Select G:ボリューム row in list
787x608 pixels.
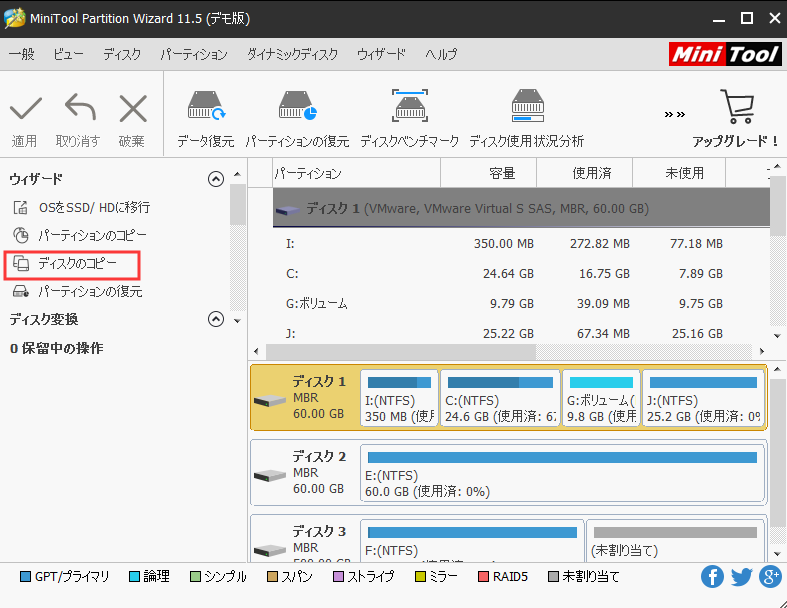coord(521,304)
